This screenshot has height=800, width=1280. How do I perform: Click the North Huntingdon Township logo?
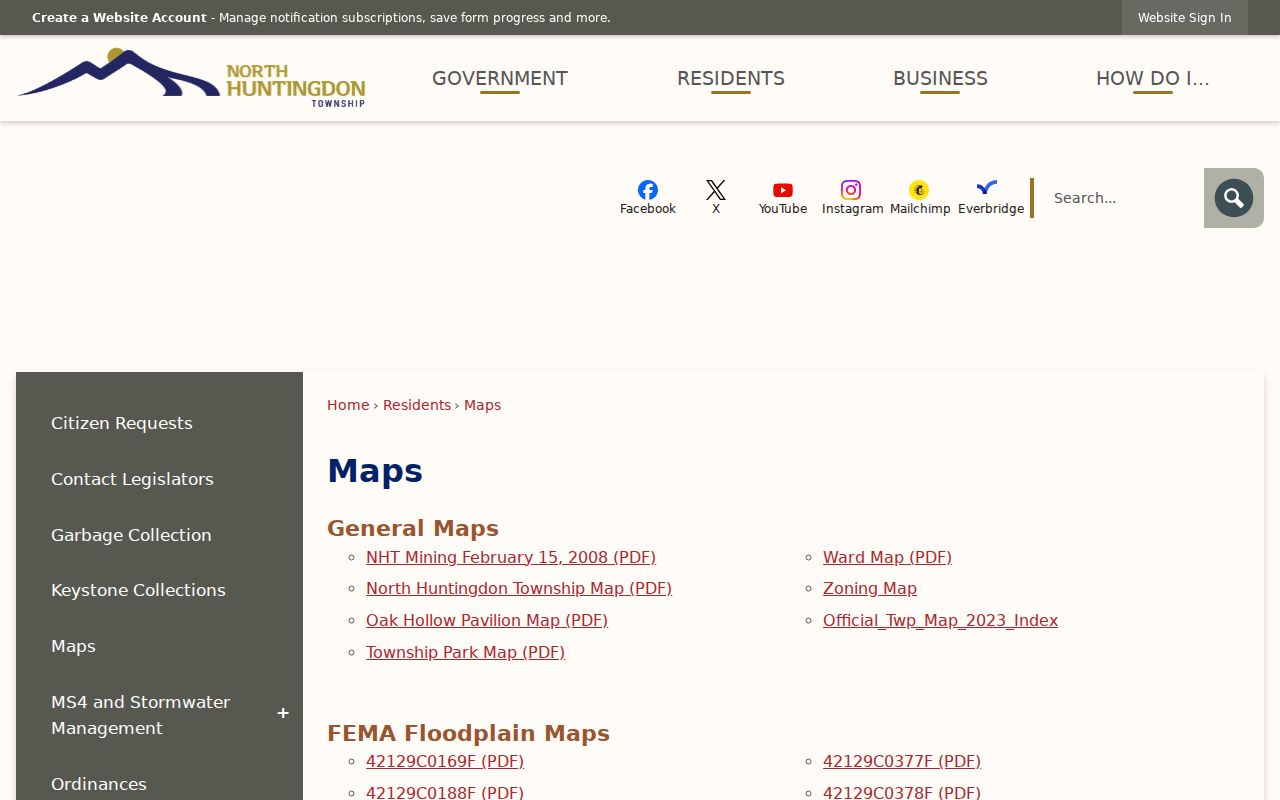click(x=192, y=78)
